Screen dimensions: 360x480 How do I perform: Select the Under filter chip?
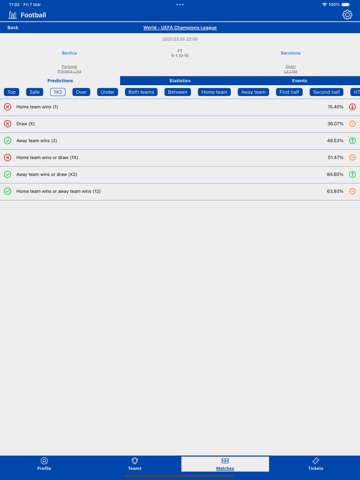[107, 92]
